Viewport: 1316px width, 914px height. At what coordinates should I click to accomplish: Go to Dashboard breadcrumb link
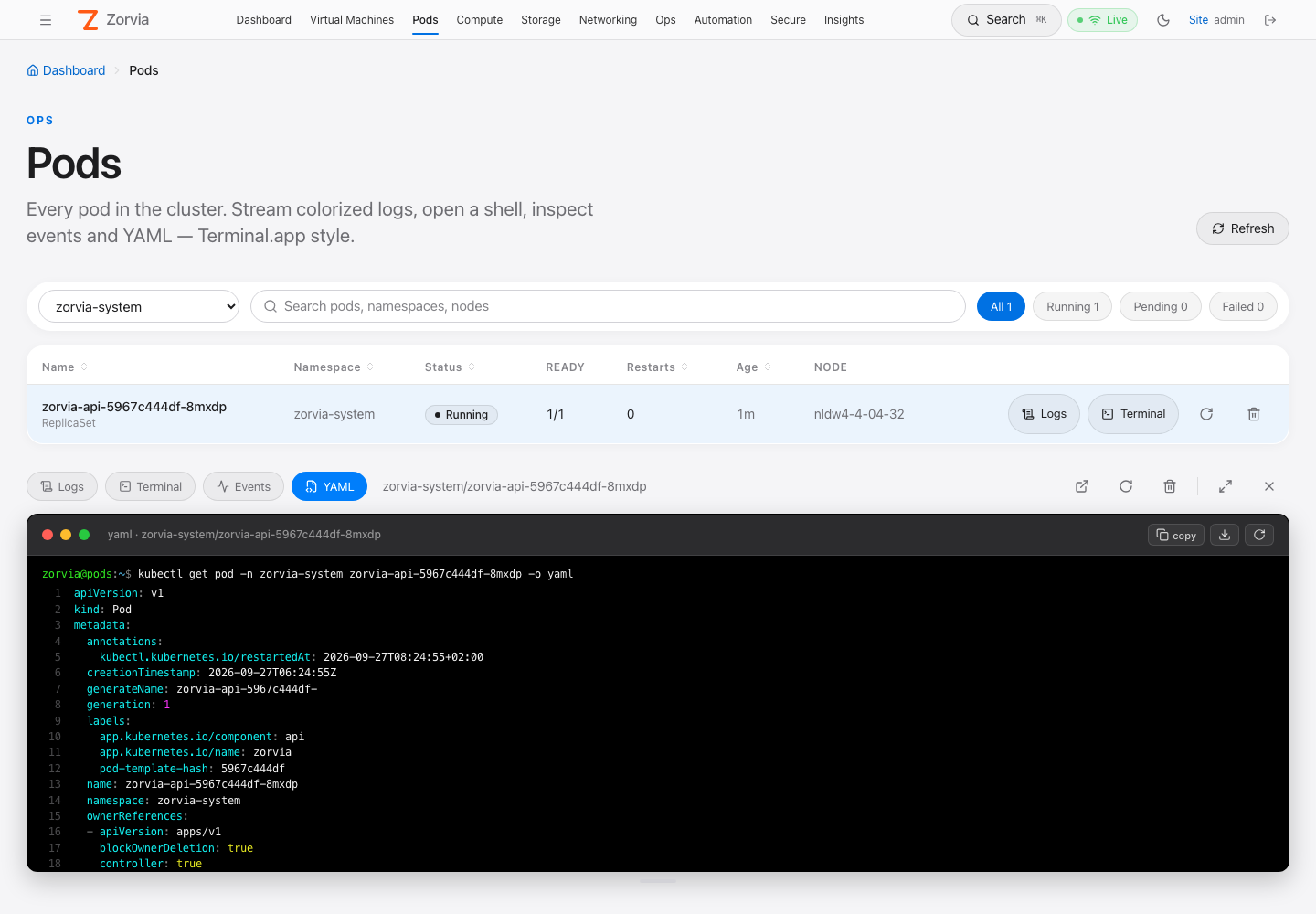[x=66, y=70]
